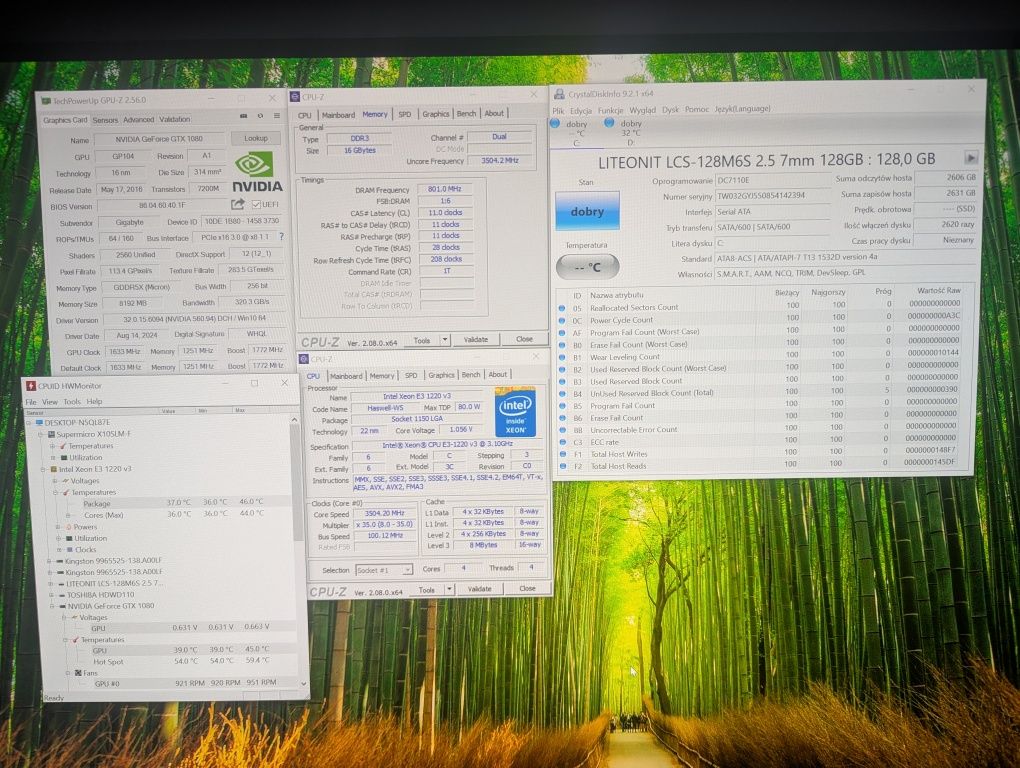
Task: Expand the Cores (Max) node in HWMonitor
Action: [x=68, y=515]
